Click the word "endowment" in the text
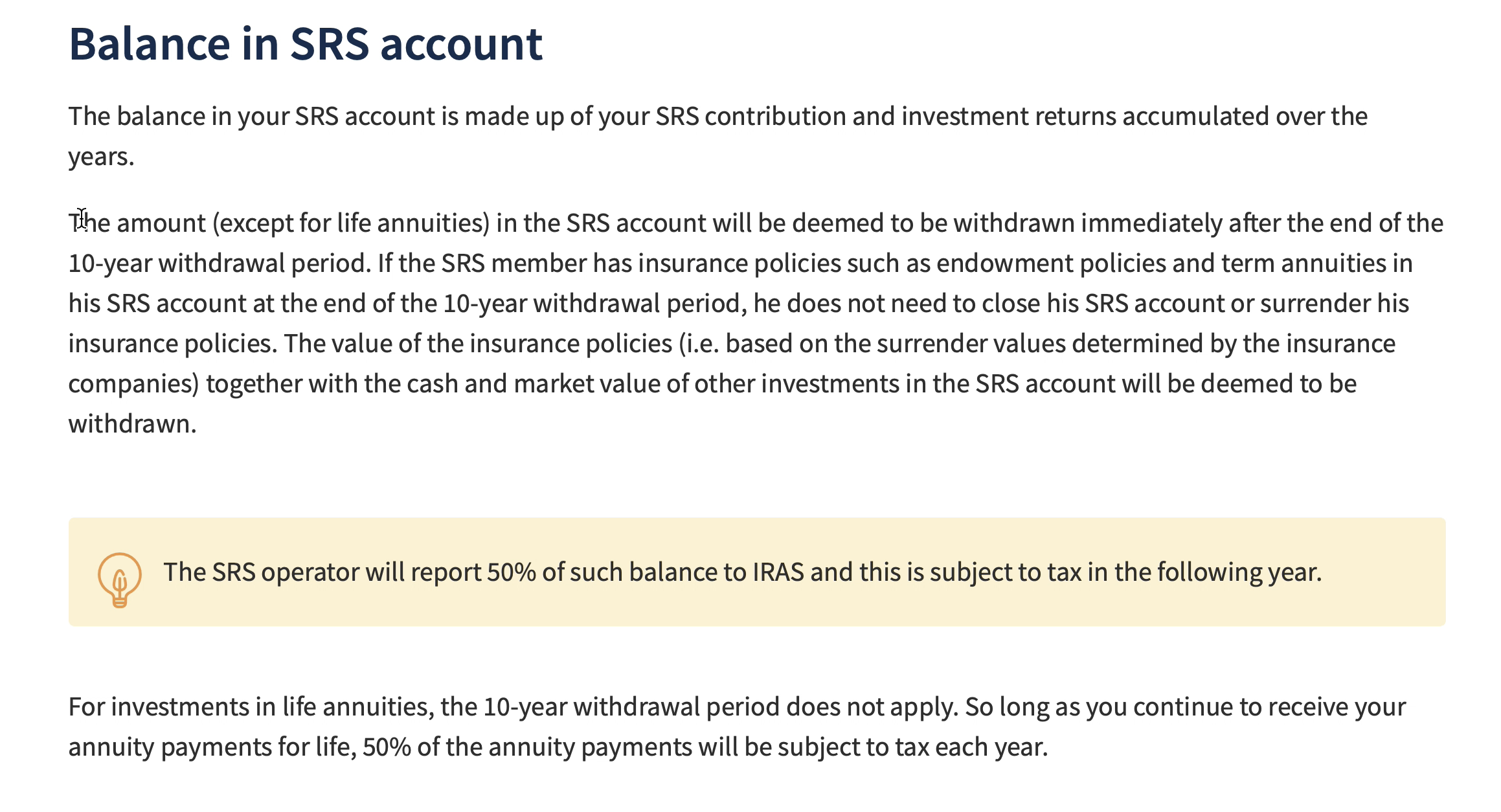 pos(1004,264)
